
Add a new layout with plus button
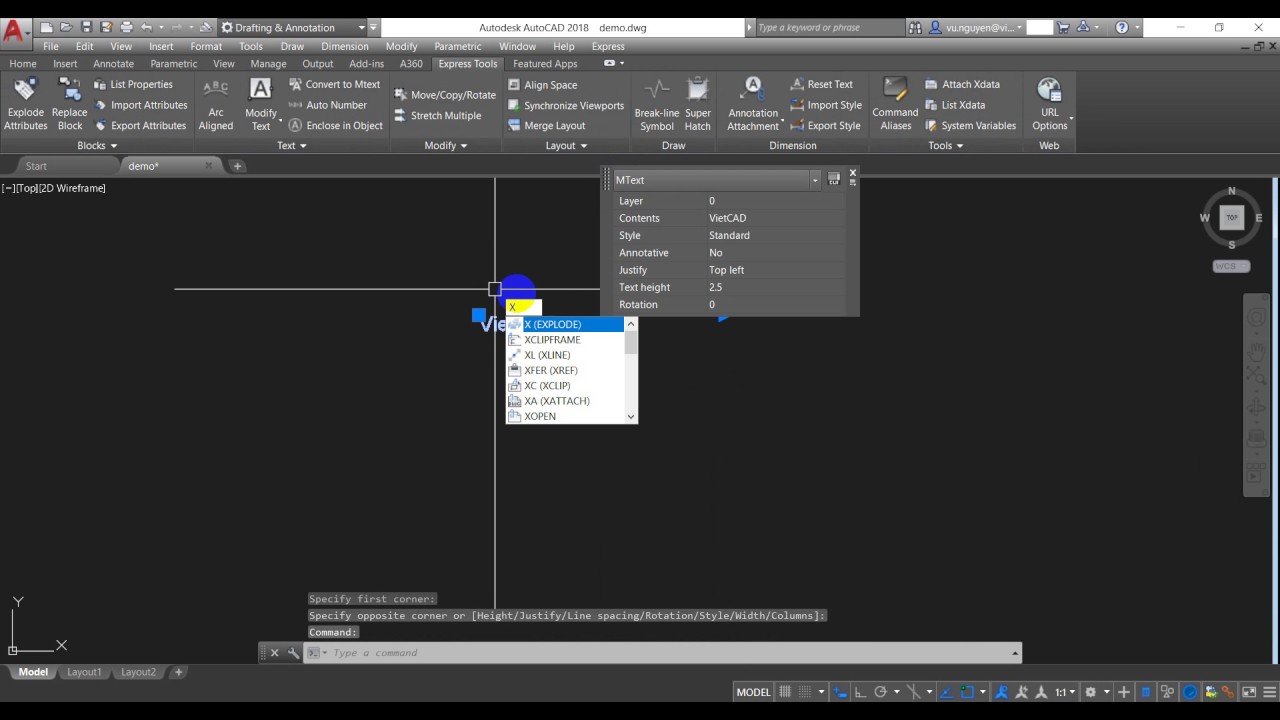[x=179, y=672]
